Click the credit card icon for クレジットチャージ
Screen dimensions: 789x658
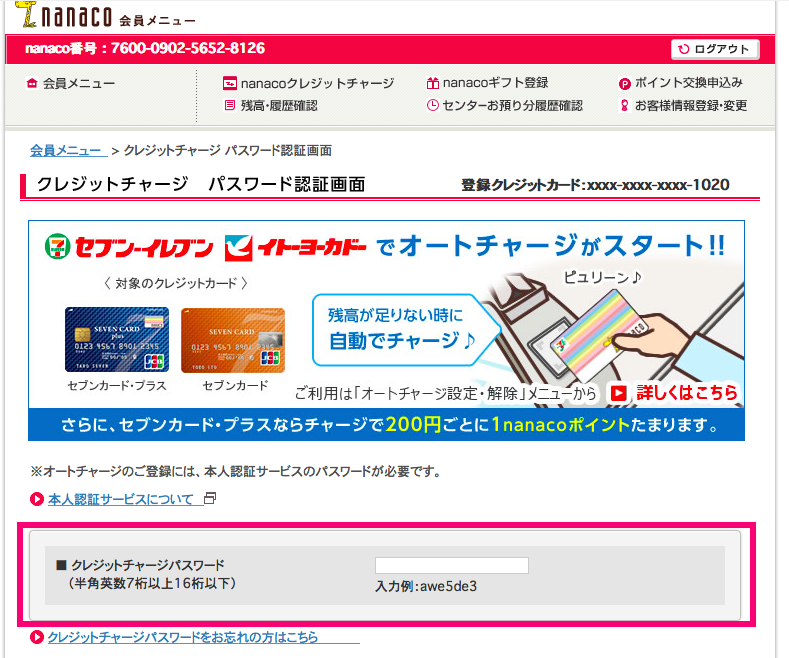click(x=229, y=83)
